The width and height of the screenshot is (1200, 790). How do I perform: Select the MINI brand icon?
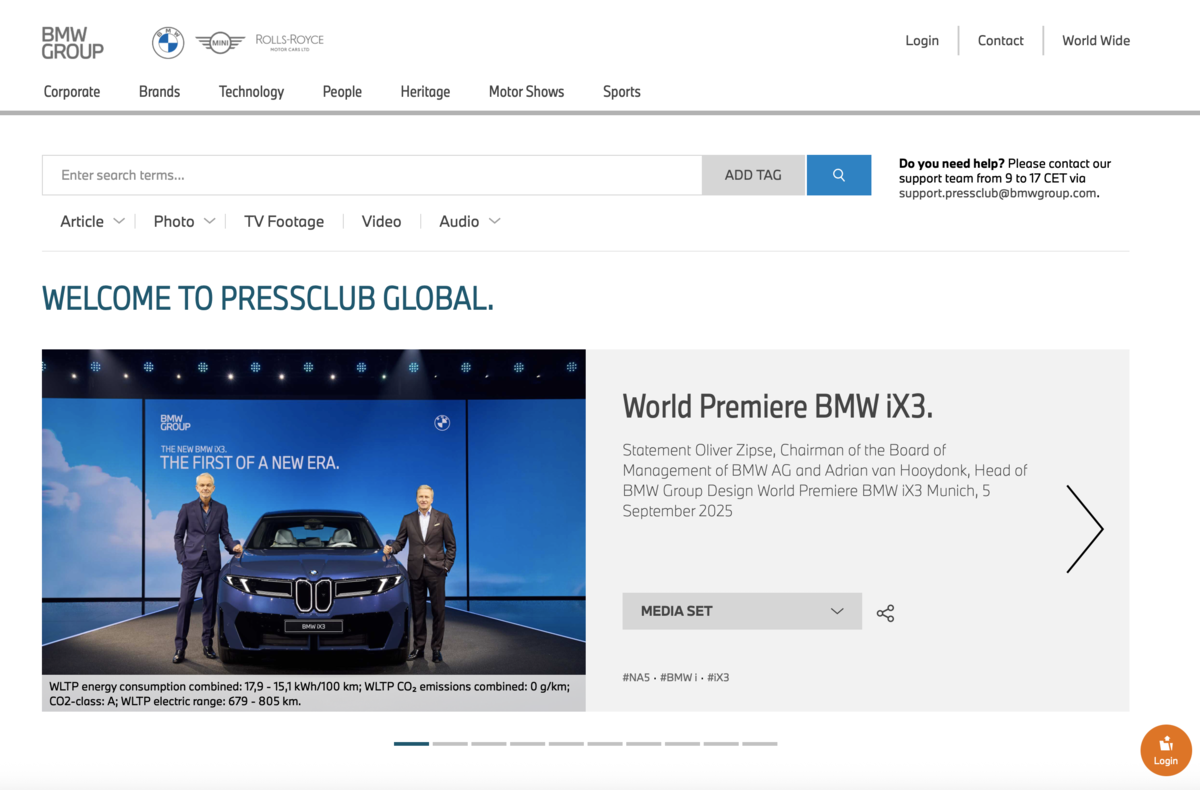click(218, 42)
